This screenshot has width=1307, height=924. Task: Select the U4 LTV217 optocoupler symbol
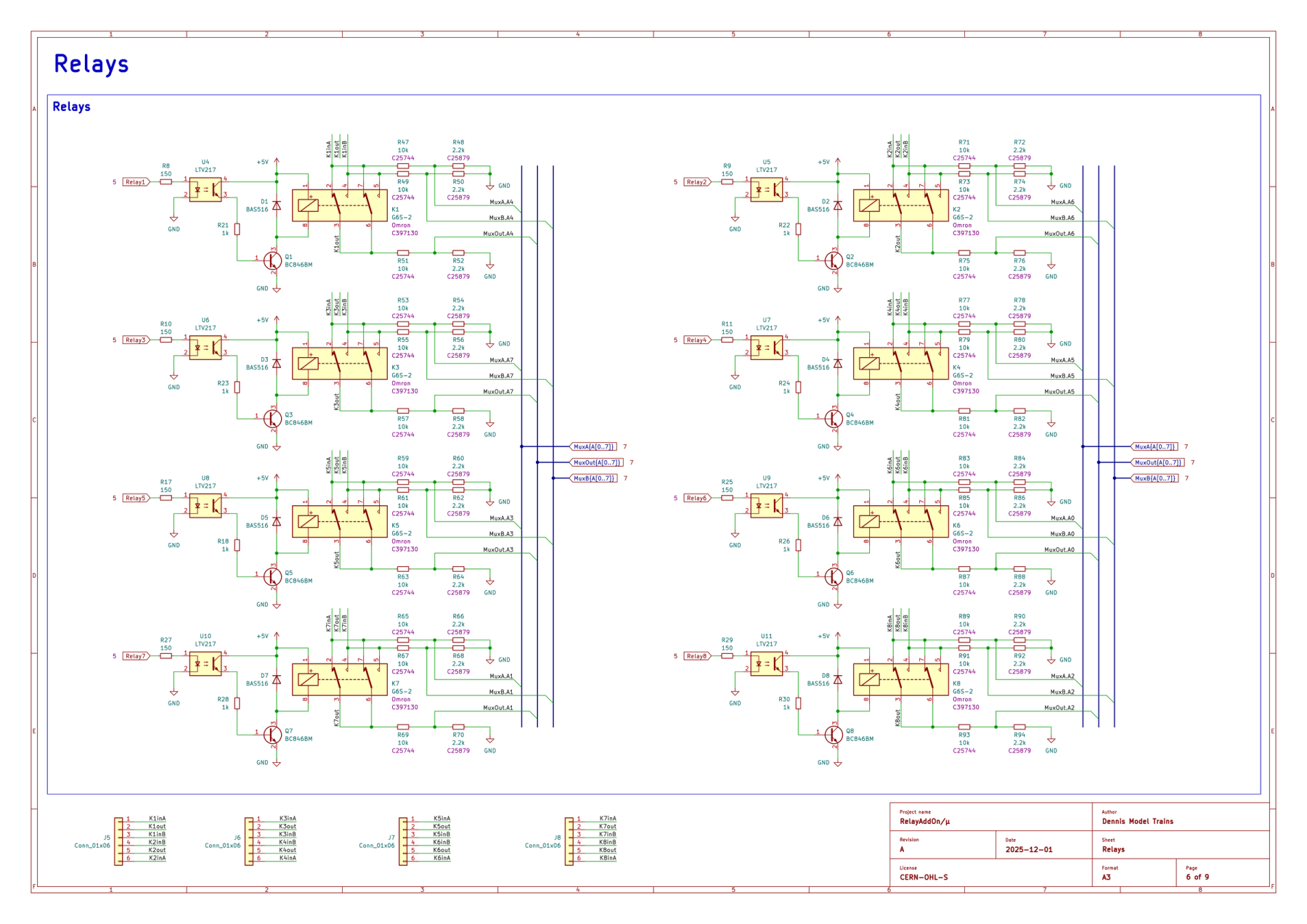click(x=205, y=189)
